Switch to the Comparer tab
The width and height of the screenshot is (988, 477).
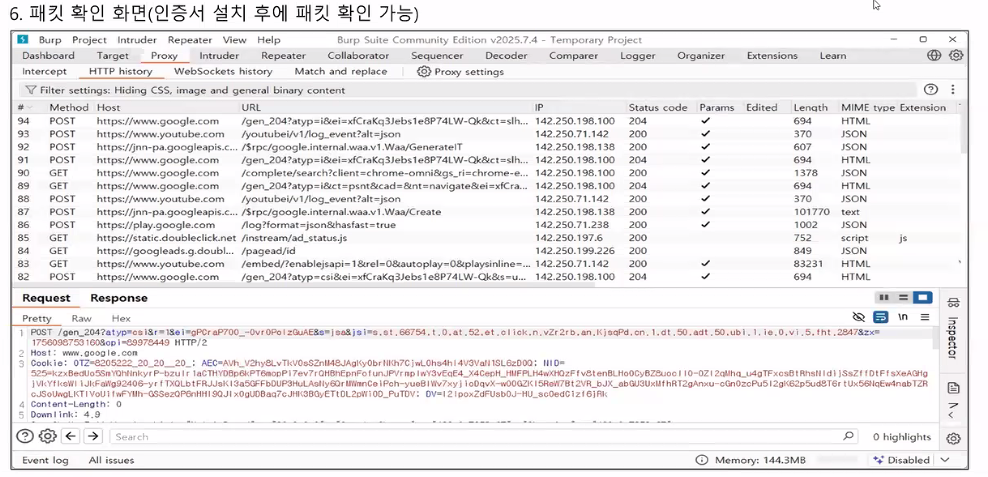[573, 55]
